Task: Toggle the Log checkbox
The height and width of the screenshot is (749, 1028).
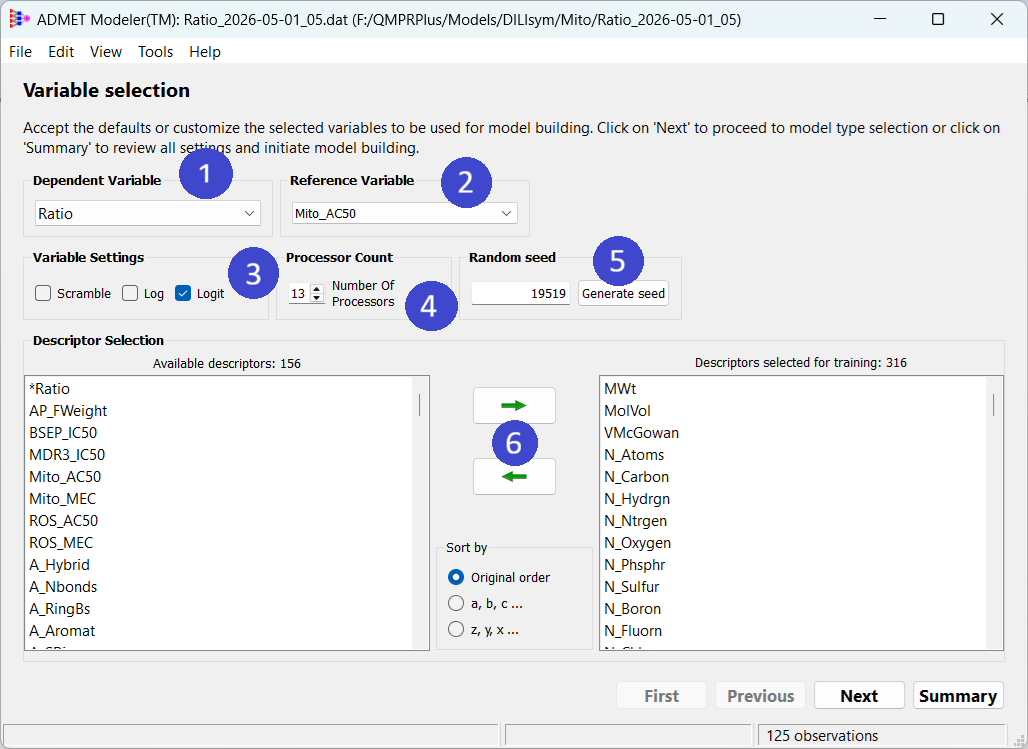Action: tap(130, 293)
